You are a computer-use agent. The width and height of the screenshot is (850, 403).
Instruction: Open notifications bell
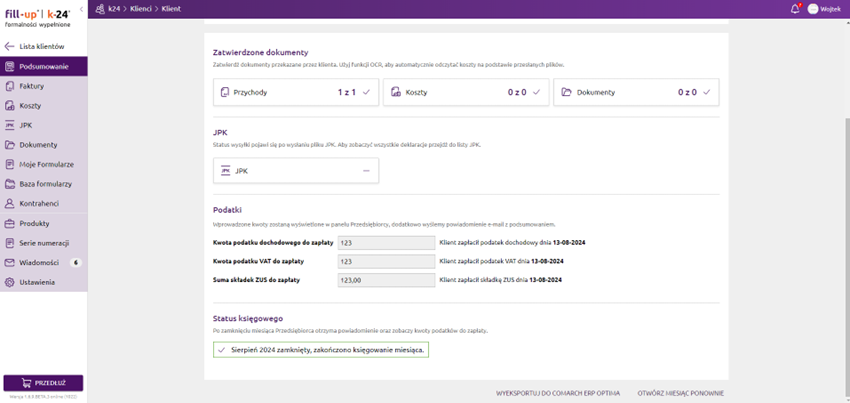point(795,9)
